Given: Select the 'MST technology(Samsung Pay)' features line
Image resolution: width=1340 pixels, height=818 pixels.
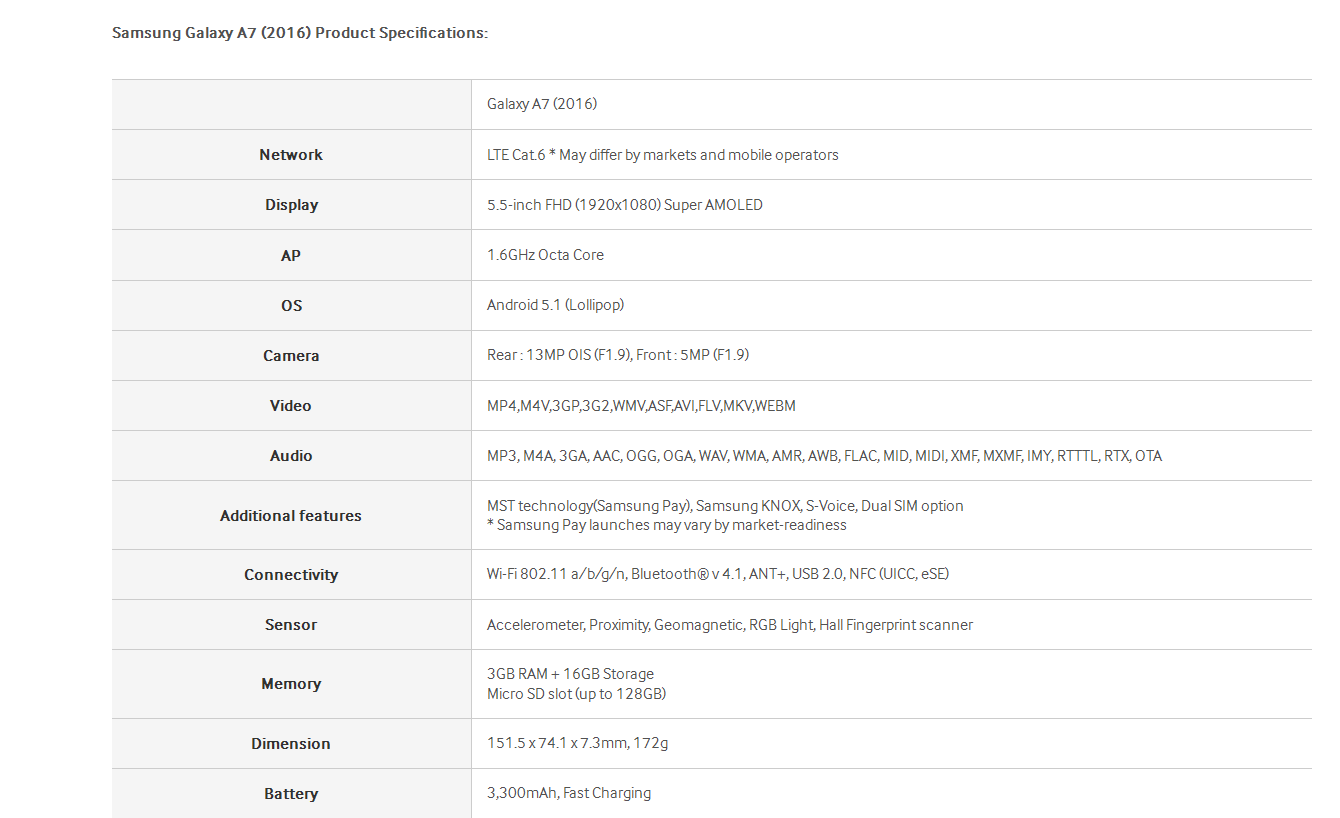Looking at the screenshot, I should 725,506.
